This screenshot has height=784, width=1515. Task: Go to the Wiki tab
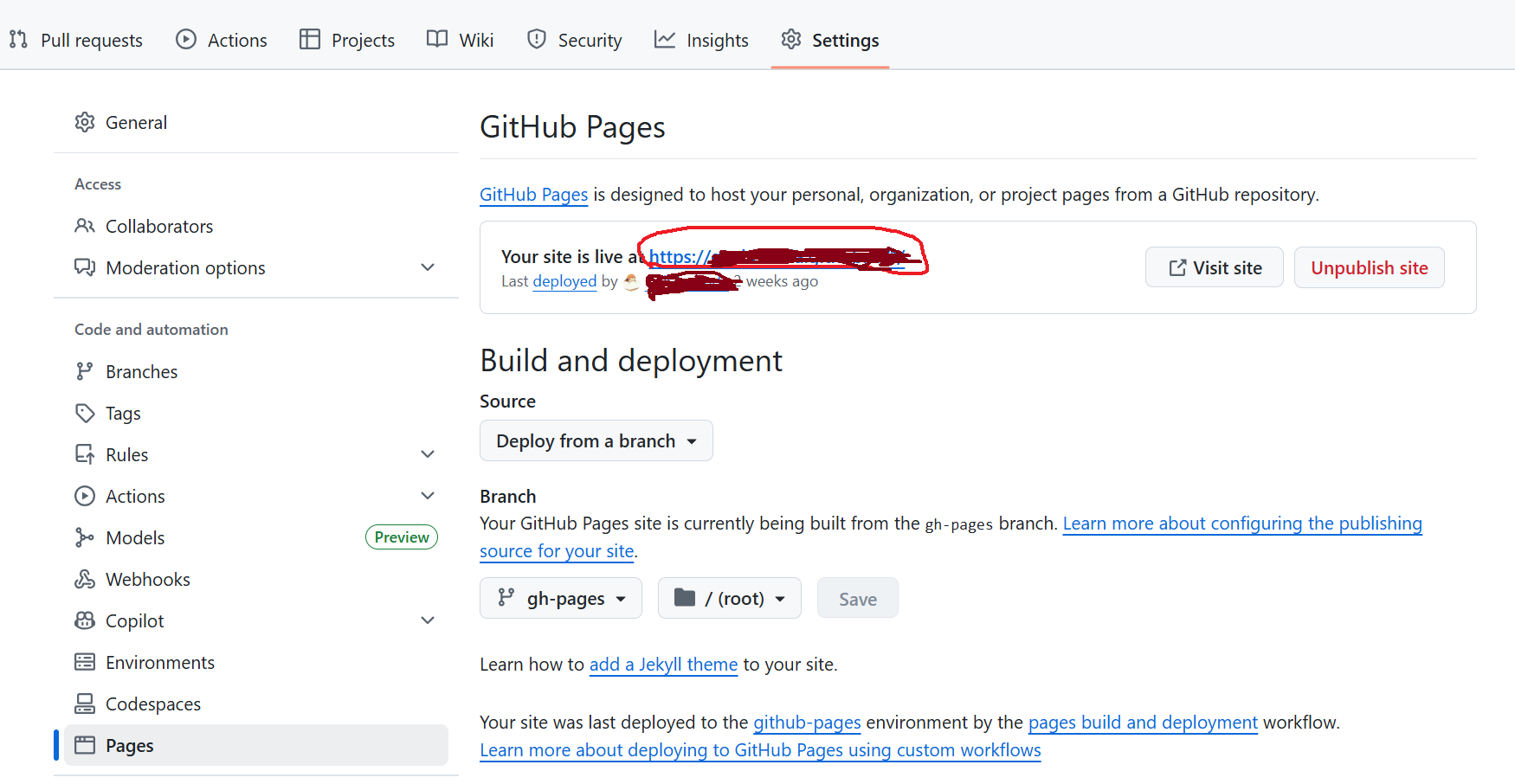pos(460,40)
